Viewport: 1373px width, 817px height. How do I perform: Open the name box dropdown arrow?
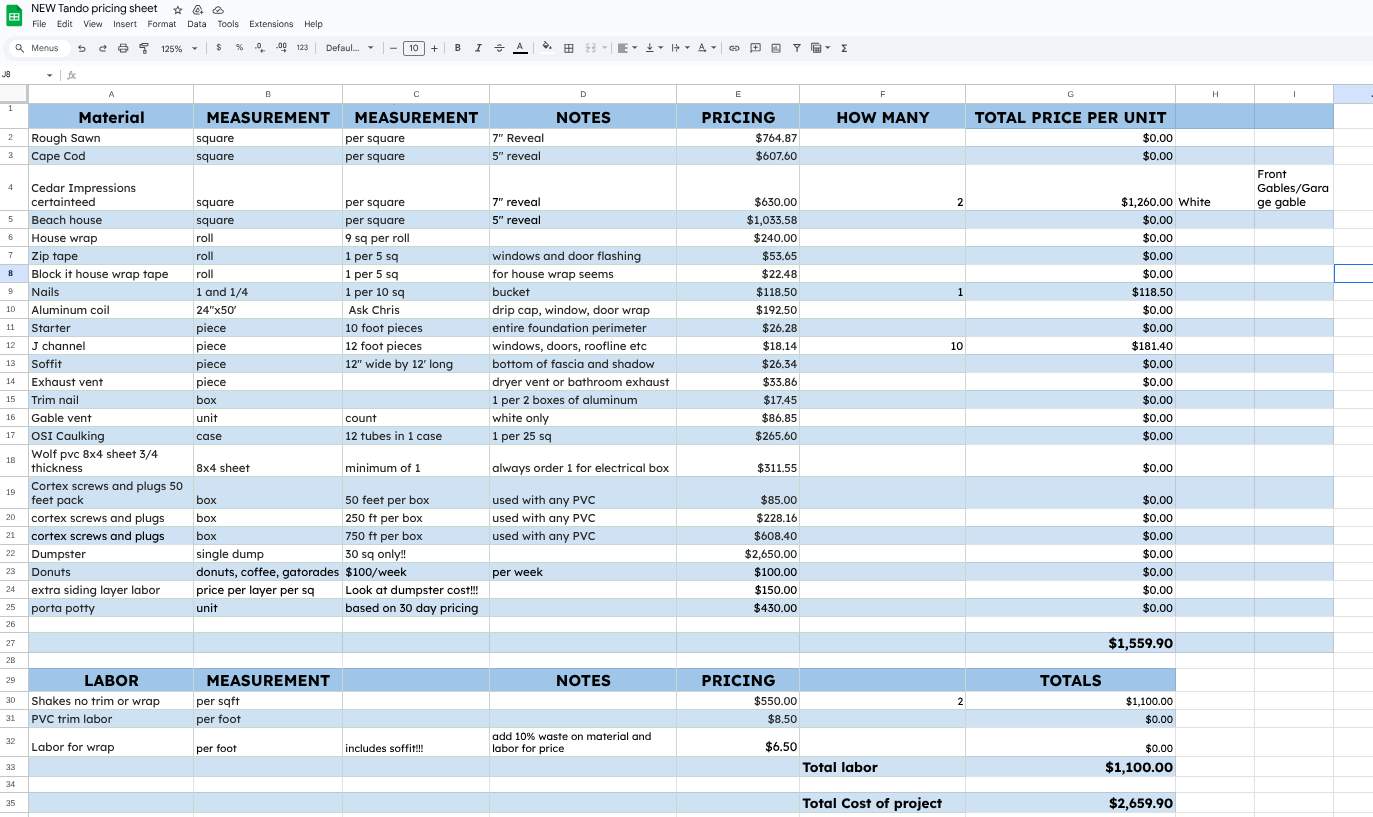click(x=50, y=75)
